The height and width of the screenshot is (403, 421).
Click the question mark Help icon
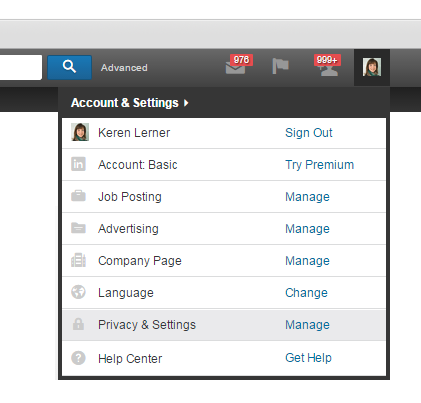point(78,358)
